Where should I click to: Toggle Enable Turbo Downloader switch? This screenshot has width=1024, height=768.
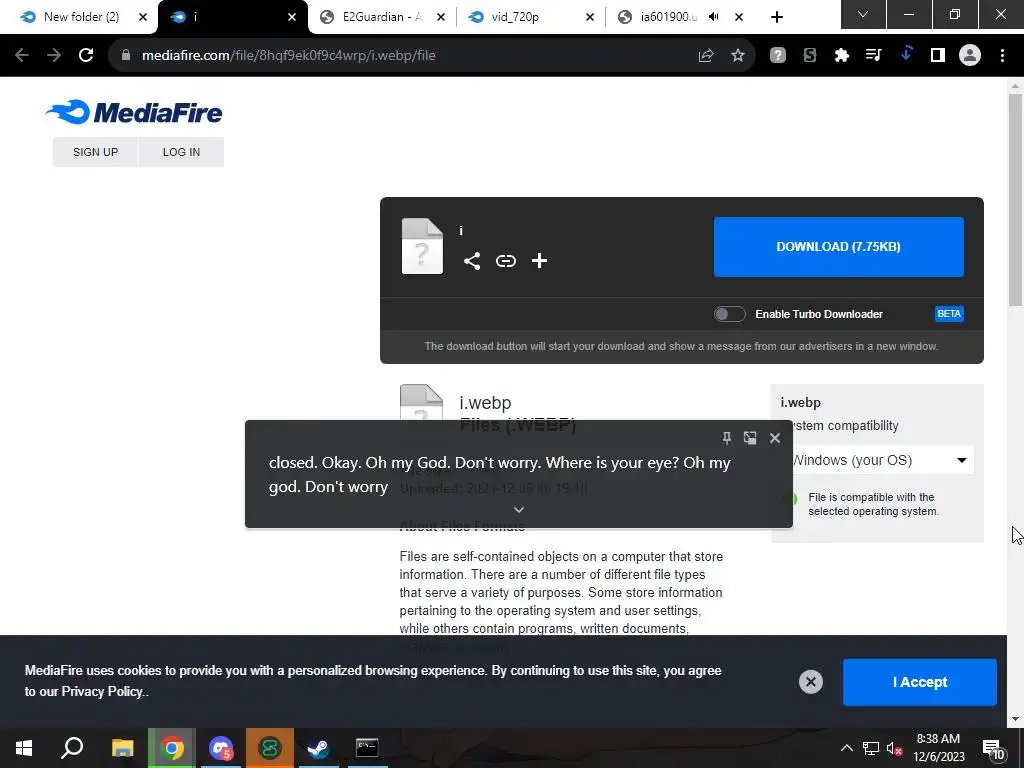pyautogui.click(x=729, y=314)
